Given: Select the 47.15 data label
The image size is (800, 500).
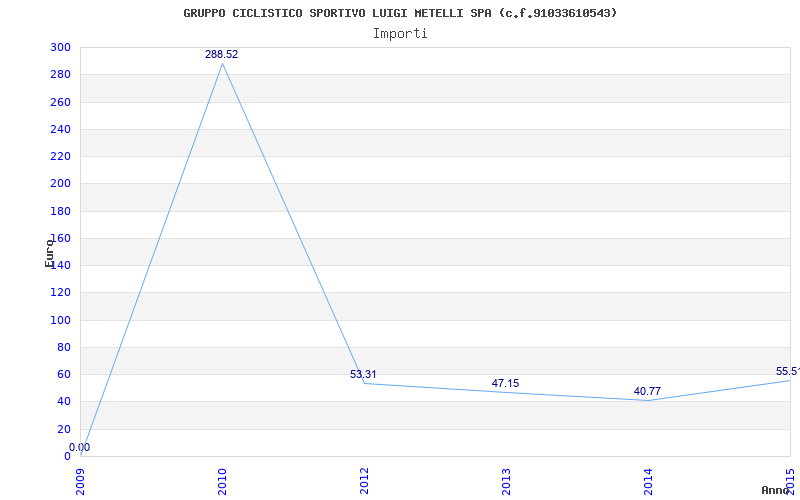Looking at the screenshot, I should click(505, 383).
